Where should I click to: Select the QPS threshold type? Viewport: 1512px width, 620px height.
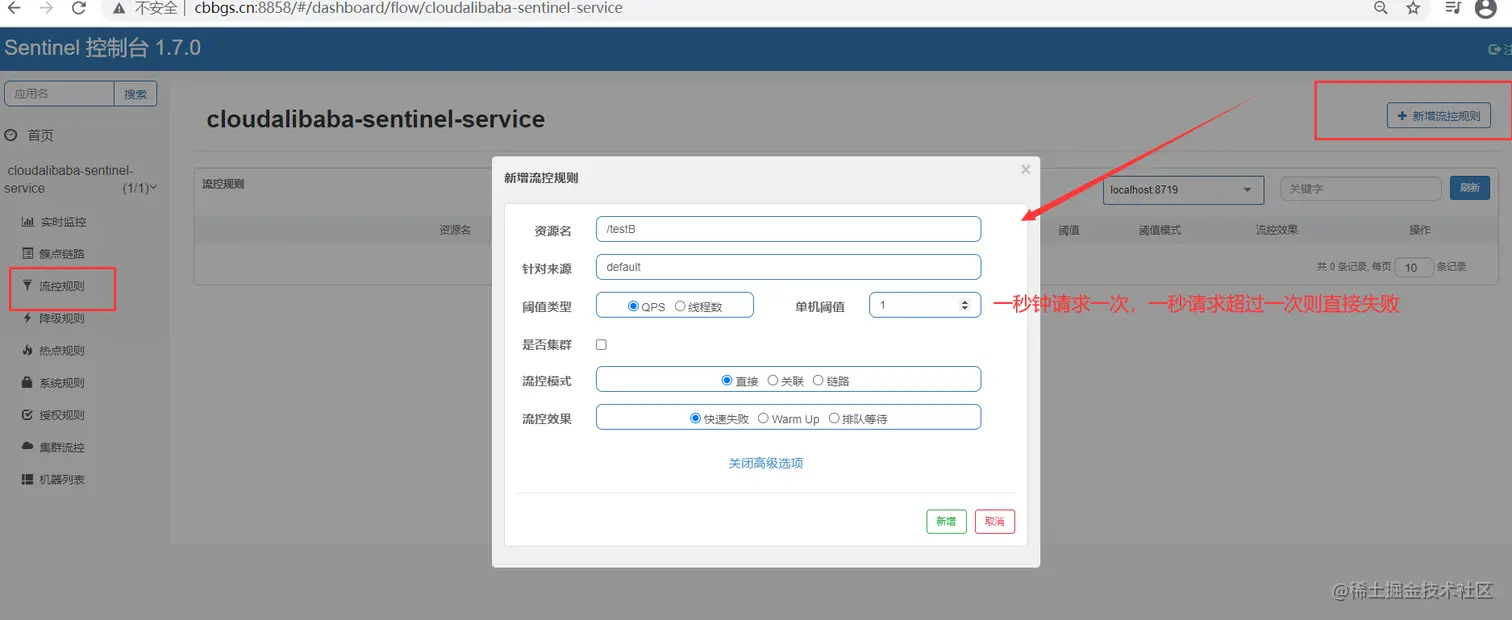(633, 307)
